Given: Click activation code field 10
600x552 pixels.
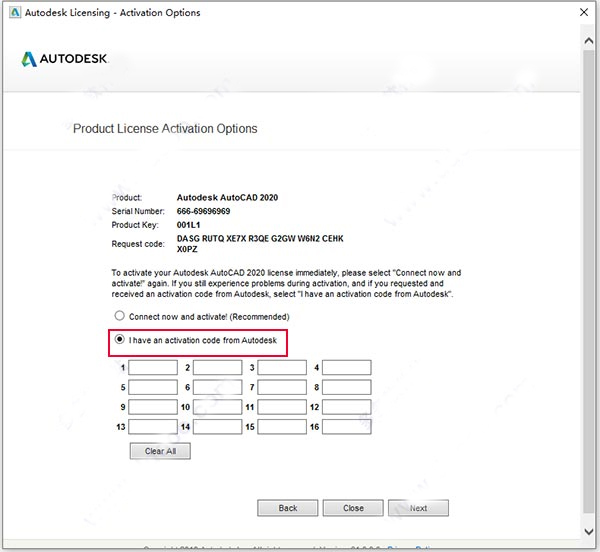Looking at the screenshot, I should [217, 407].
